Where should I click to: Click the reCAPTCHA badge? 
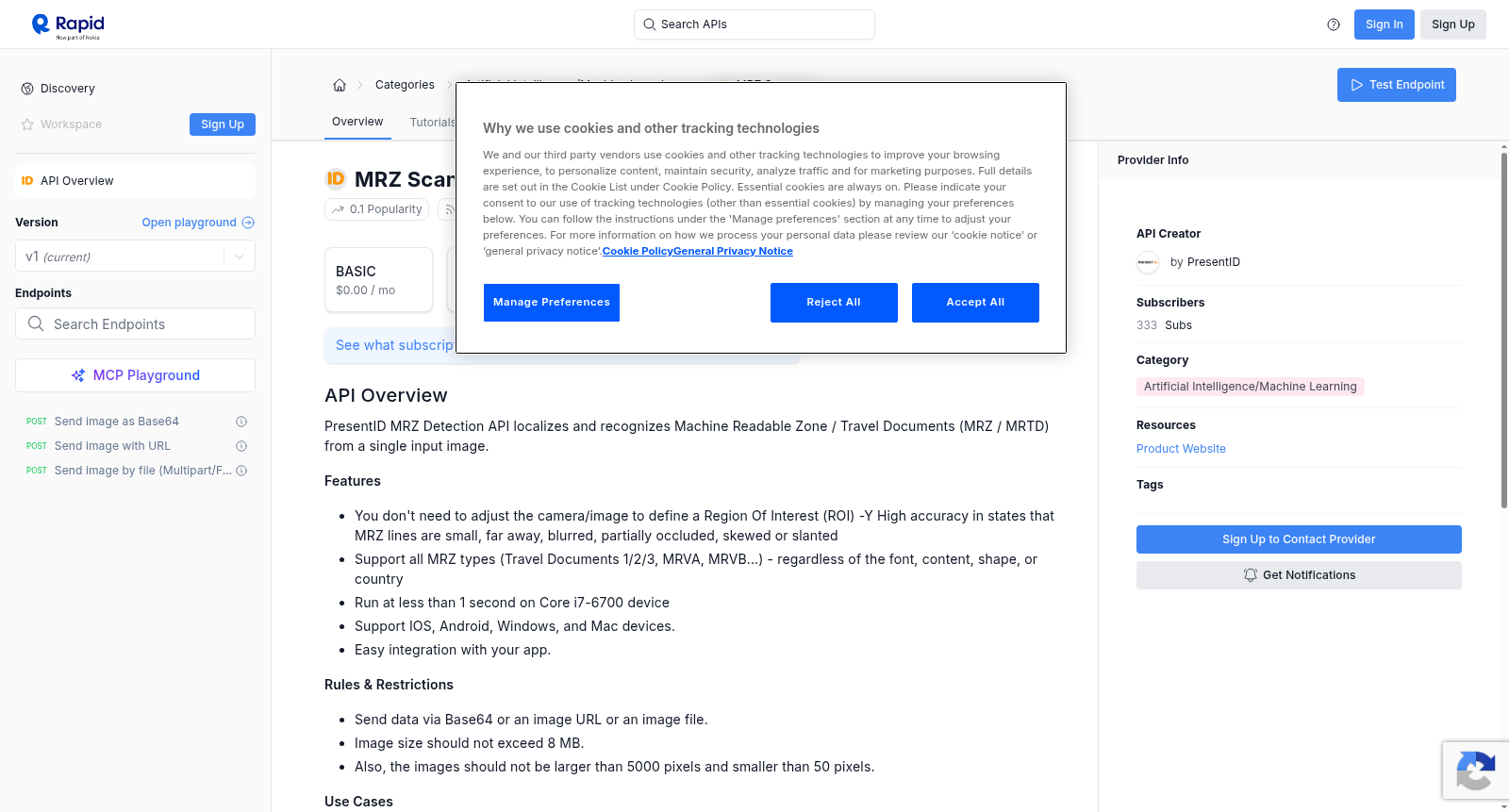coord(1475,771)
